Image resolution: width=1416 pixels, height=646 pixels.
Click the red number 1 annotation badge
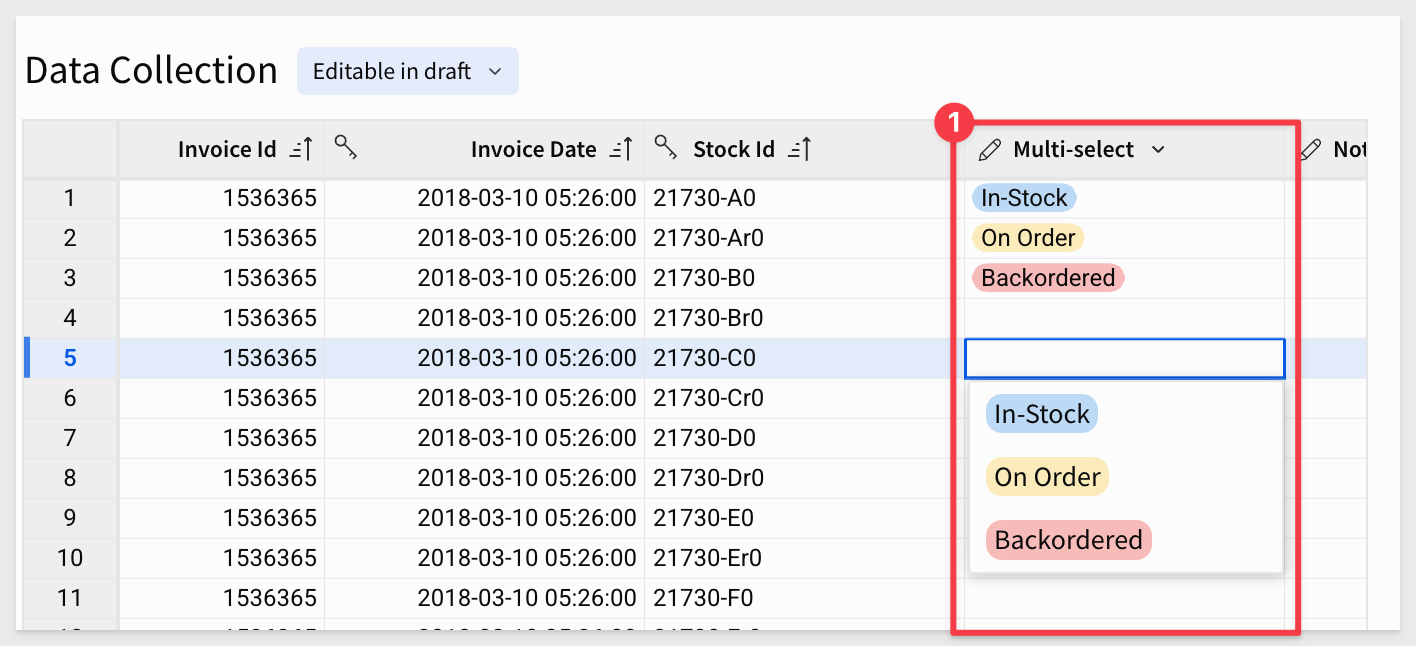coord(953,123)
